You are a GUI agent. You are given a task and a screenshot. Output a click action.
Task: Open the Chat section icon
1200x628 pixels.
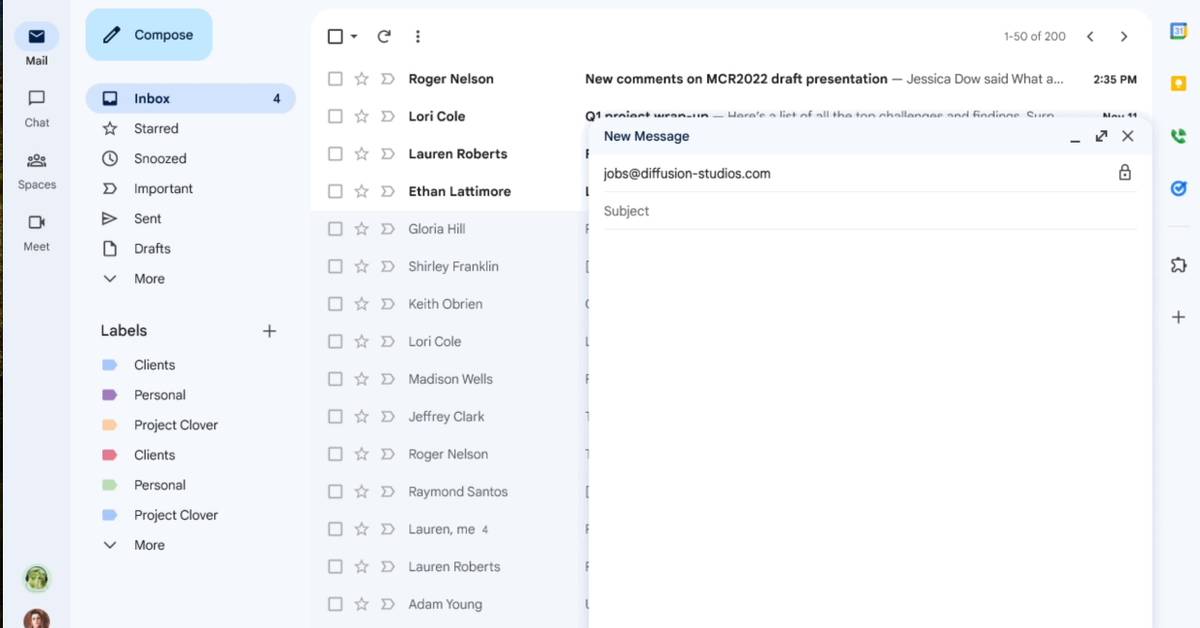tap(37, 99)
